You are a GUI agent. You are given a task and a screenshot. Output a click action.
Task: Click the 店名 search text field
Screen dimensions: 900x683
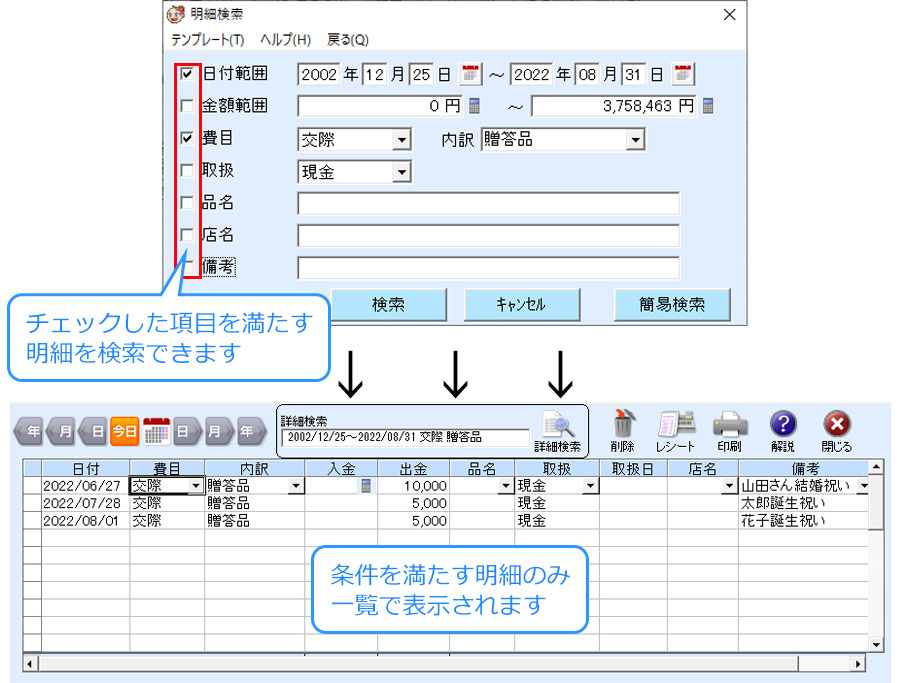coord(488,236)
